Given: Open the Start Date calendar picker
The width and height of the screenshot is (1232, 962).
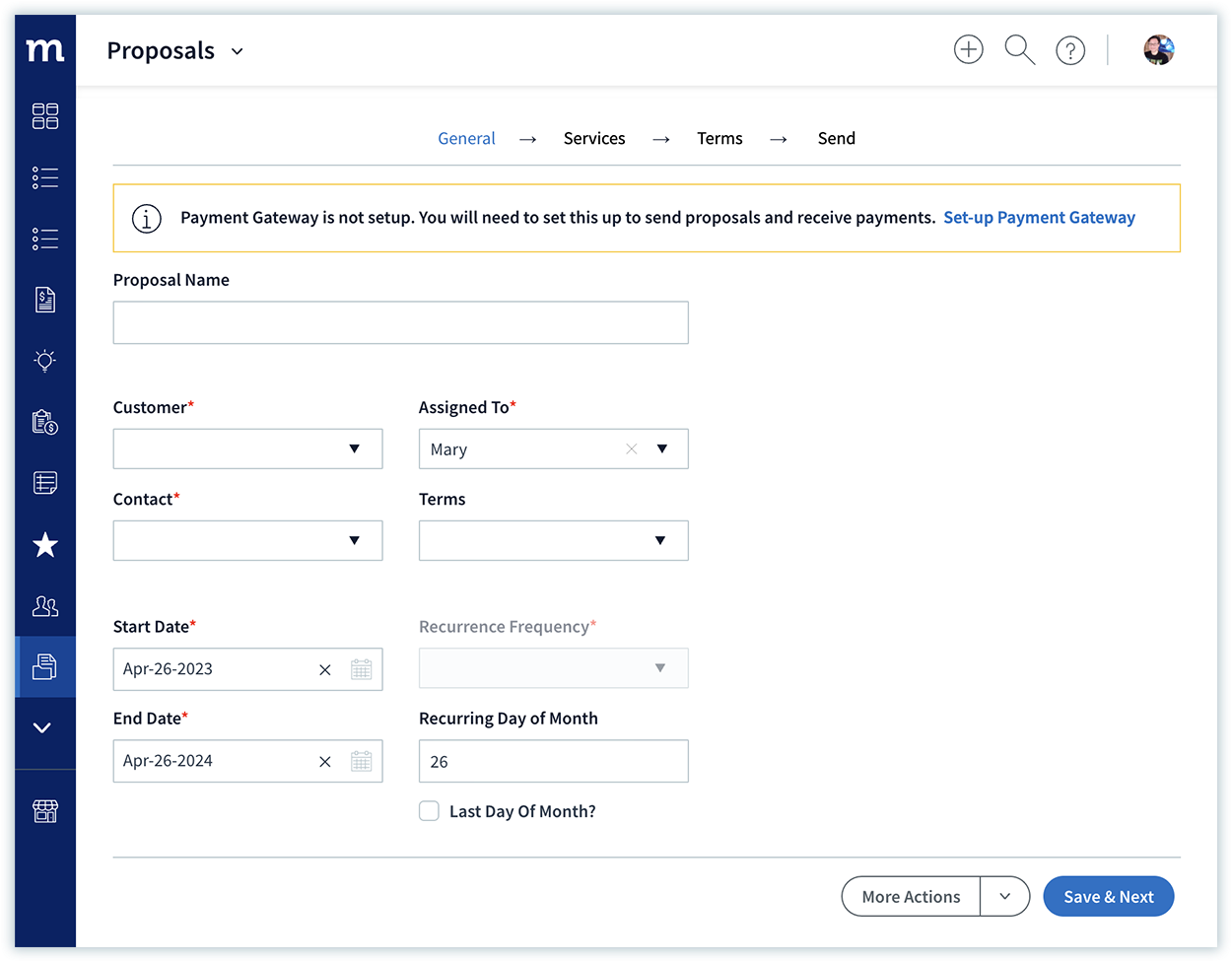Looking at the screenshot, I should tap(362, 669).
